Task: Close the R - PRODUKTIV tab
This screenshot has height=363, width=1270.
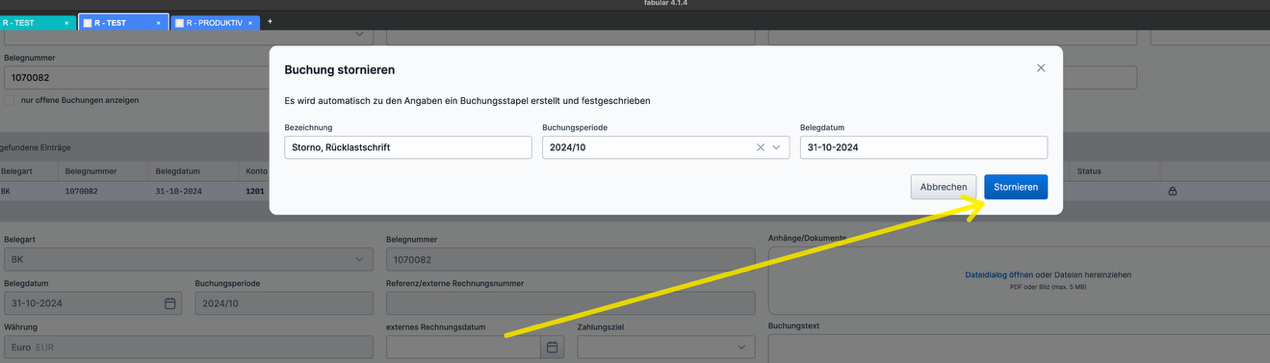Action: pyautogui.click(x=251, y=22)
